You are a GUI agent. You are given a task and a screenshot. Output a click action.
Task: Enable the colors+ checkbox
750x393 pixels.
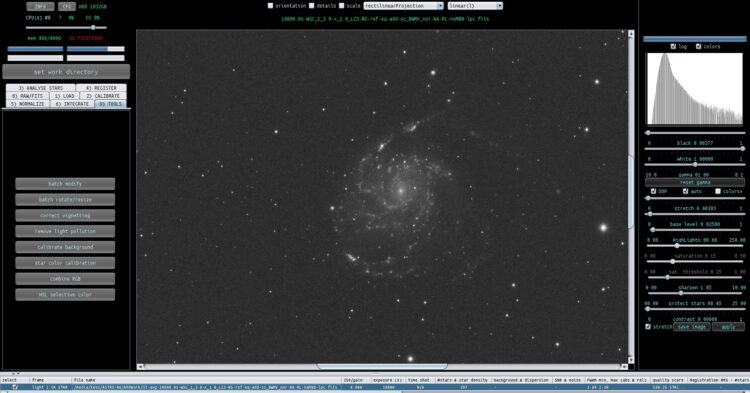[x=717, y=191]
